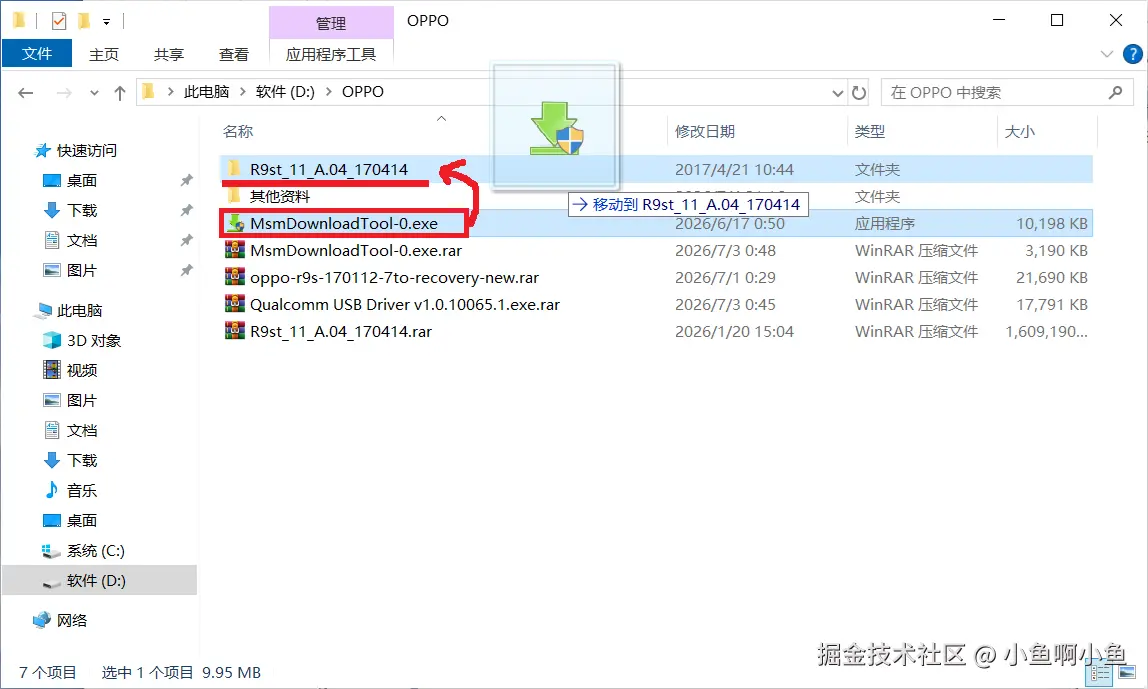Select MsmDownloadTool-0.exe application icon
This screenshot has height=689, width=1148.
pyautogui.click(x=234, y=223)
